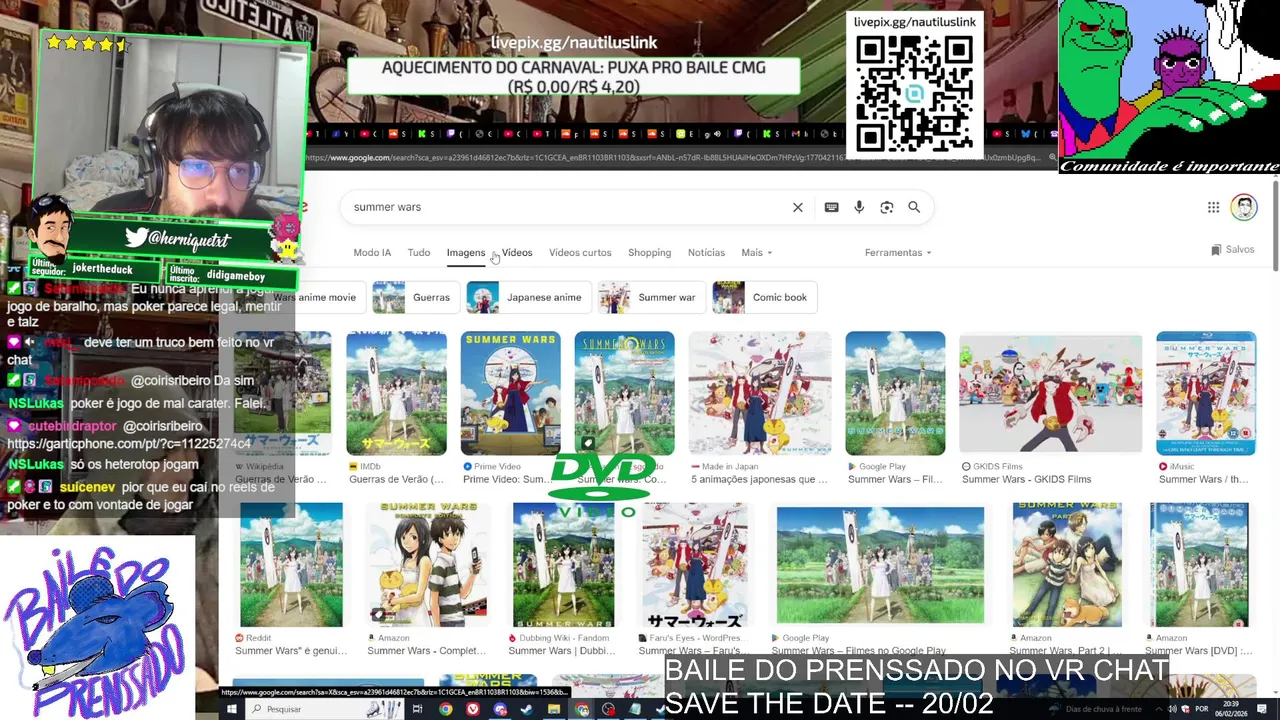Switch to Vídeos tab
The height and width of the screenshot is (720, 1280).
[517, 253]
